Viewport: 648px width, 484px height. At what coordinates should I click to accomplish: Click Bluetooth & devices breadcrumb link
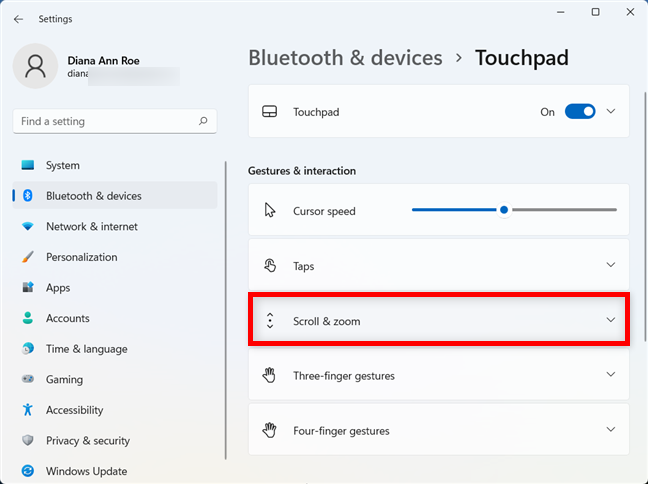point(345,57)
